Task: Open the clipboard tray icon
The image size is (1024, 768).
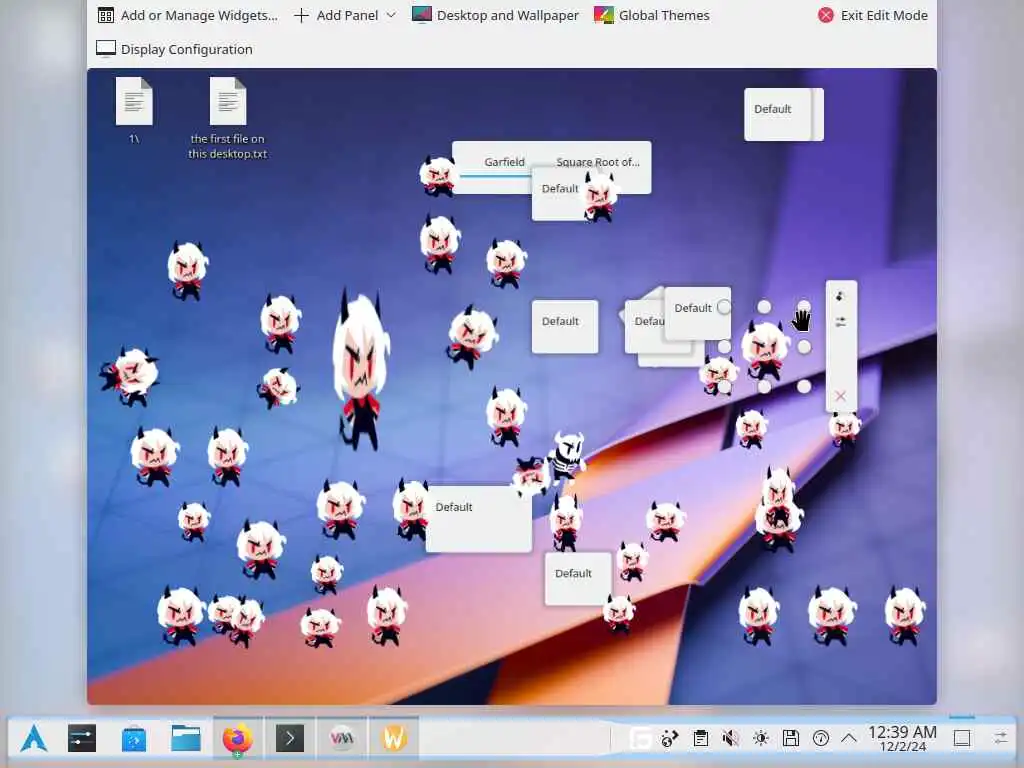Action: tap(701, 739)
